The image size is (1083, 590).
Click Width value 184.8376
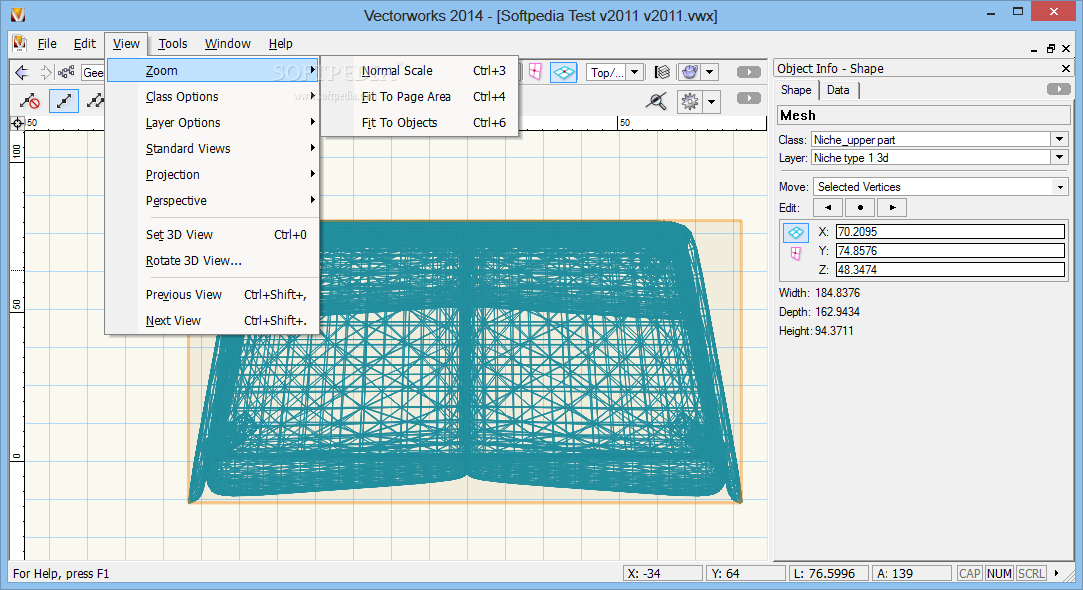[837, 293]
